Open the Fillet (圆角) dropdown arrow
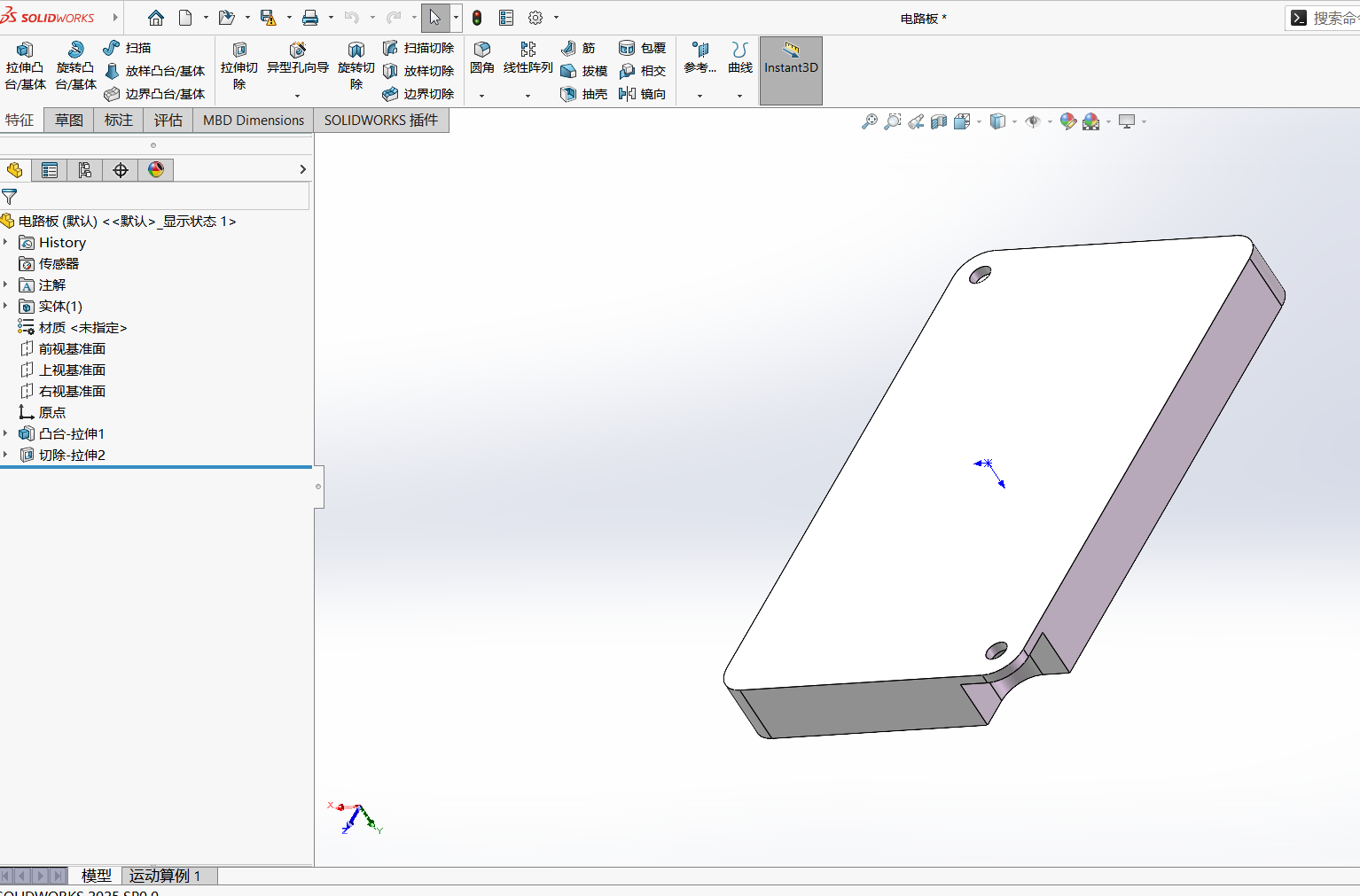 pos(482,96)
